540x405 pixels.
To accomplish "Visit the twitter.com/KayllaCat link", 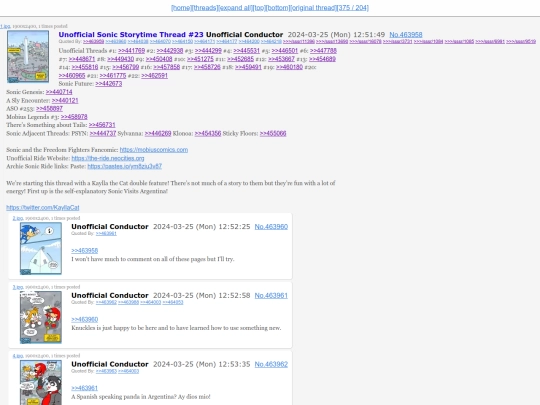I will point(43,208).
